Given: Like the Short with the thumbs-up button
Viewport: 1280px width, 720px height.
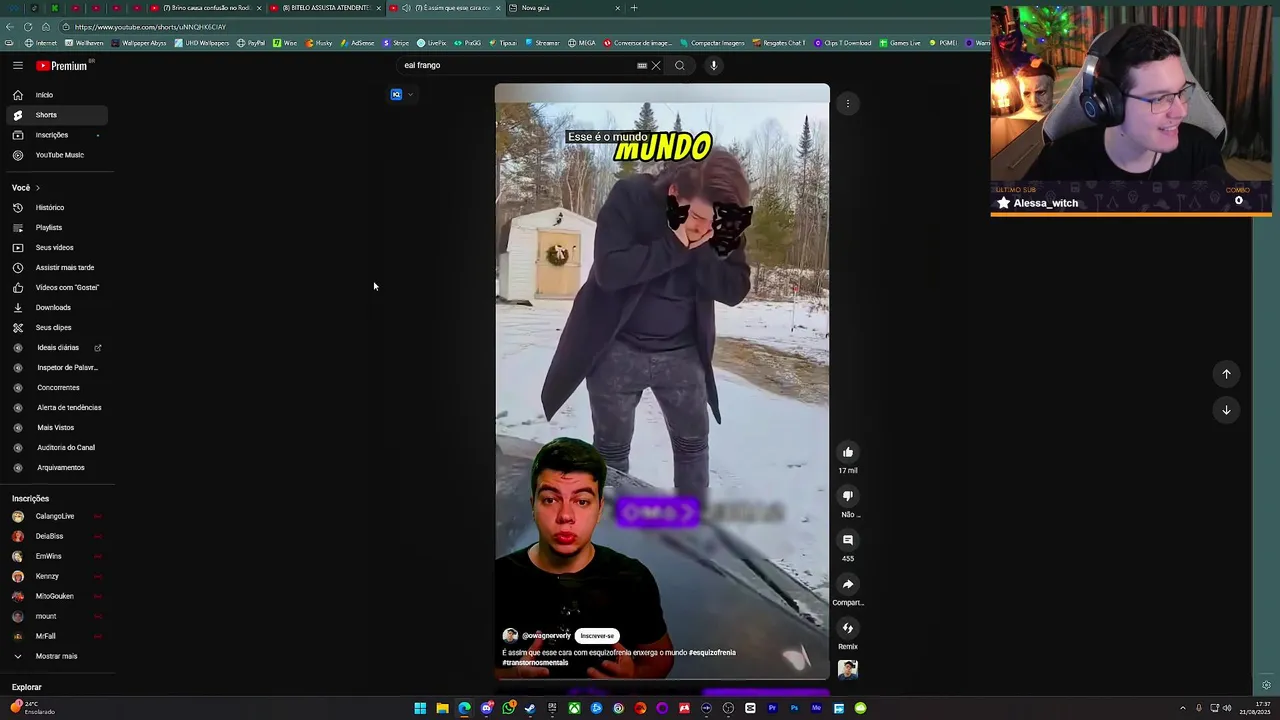Looking at the screenshot, I should 848,452.
